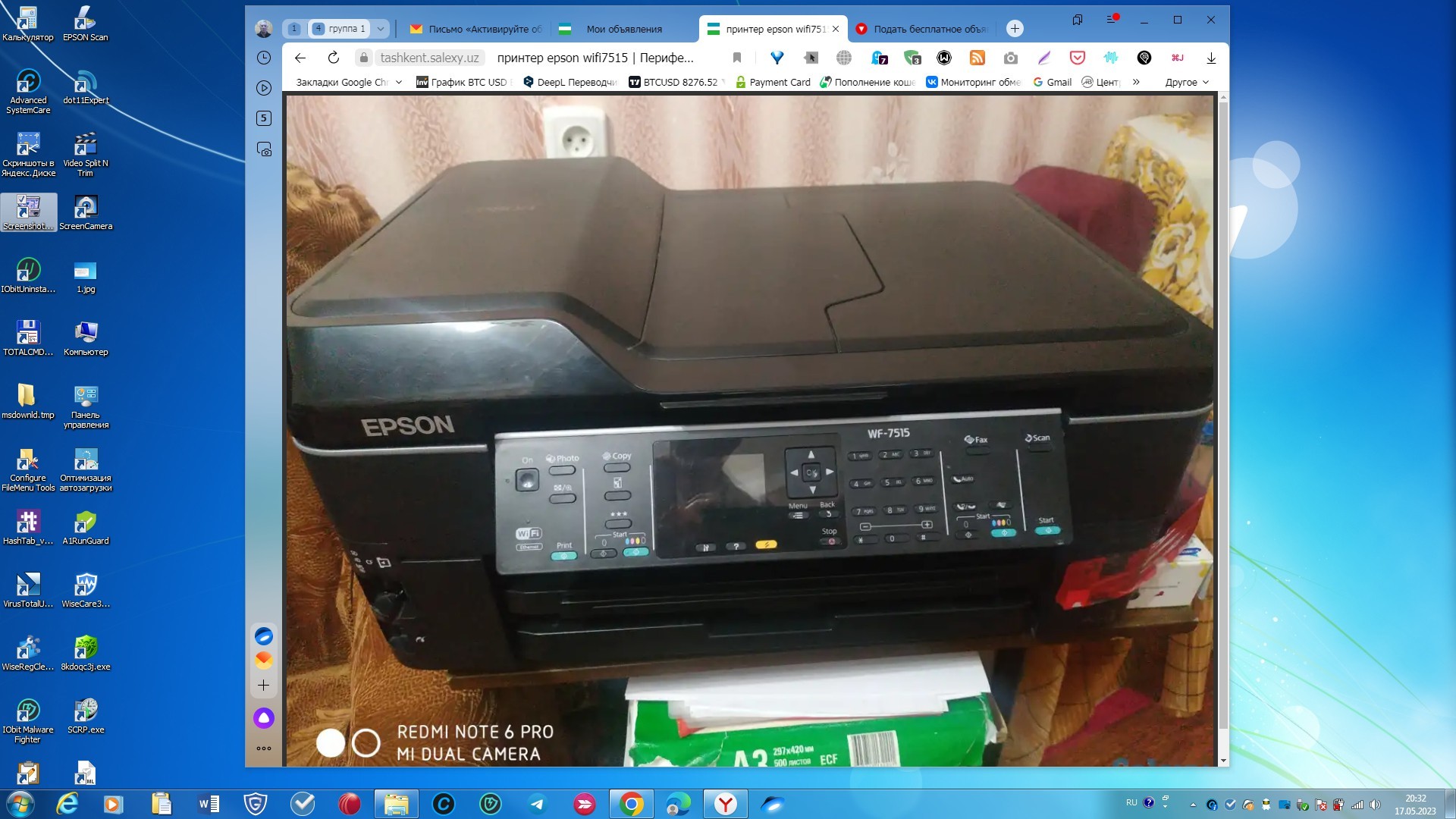Viewport: 1456px width, 819px height.
Task: Click the camera screenshot extension icon
Action: coord(1009,58)
